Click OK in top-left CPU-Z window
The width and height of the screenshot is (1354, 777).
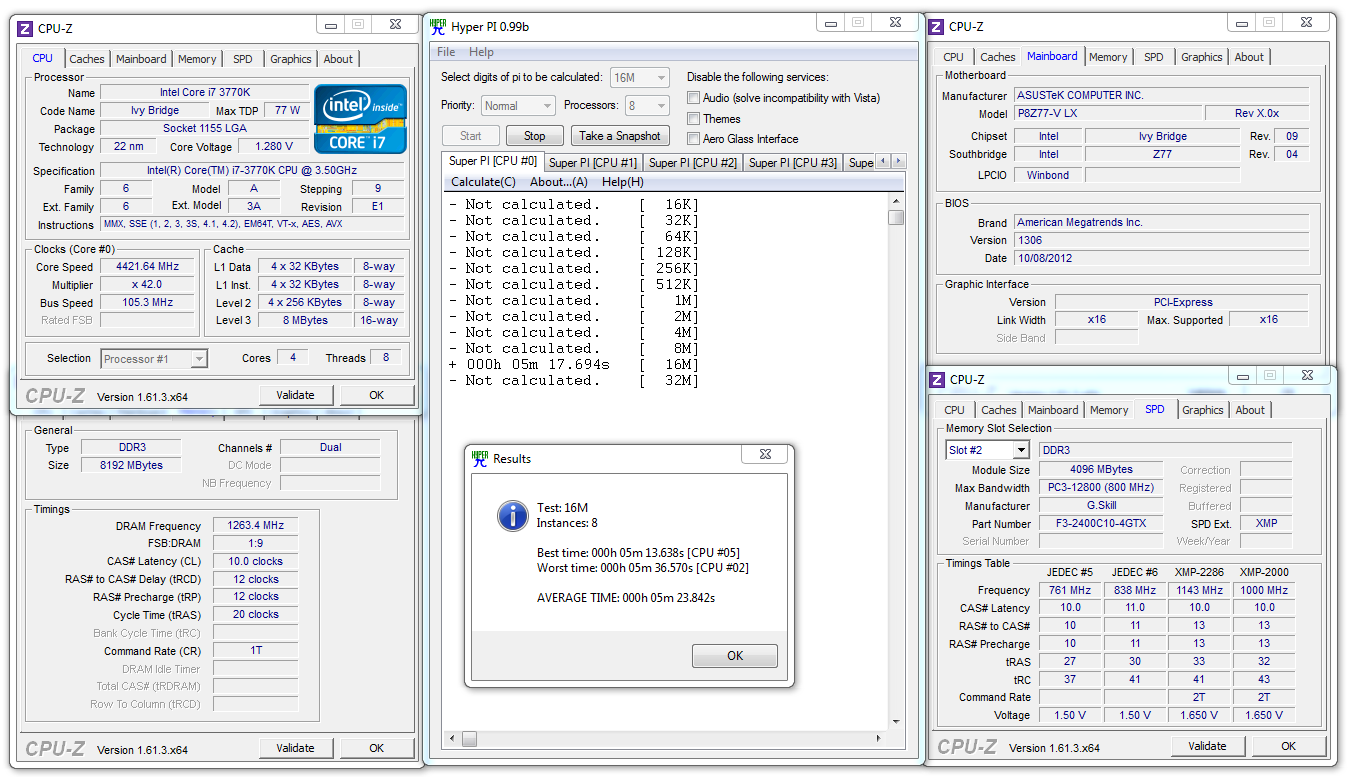376,395
